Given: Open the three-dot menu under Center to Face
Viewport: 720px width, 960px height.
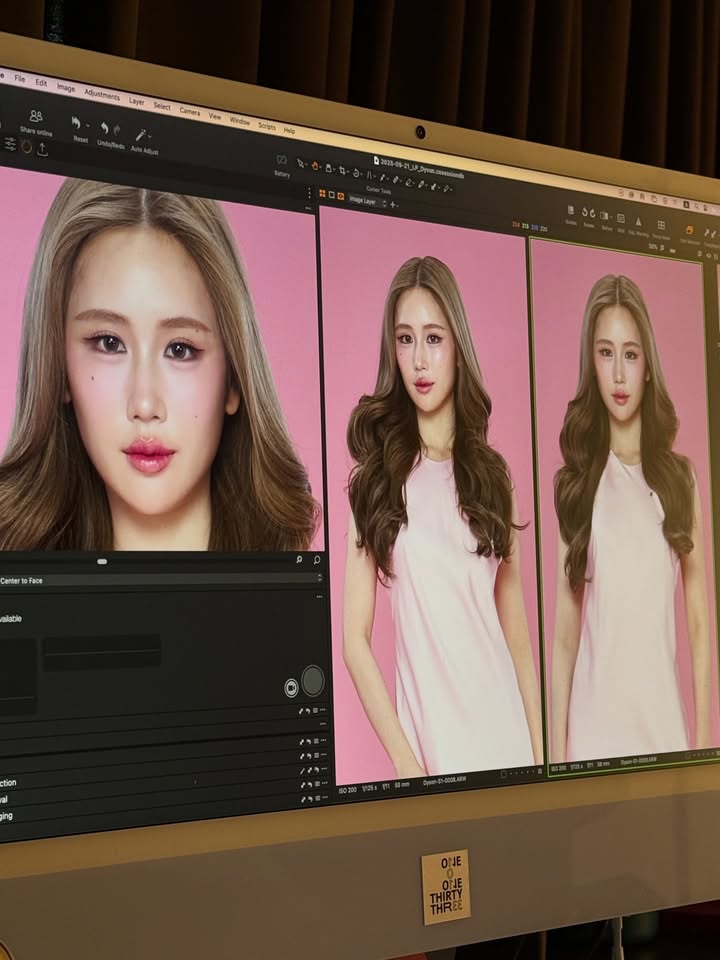Looking at the screenshot, I should [x=319, y=597].
